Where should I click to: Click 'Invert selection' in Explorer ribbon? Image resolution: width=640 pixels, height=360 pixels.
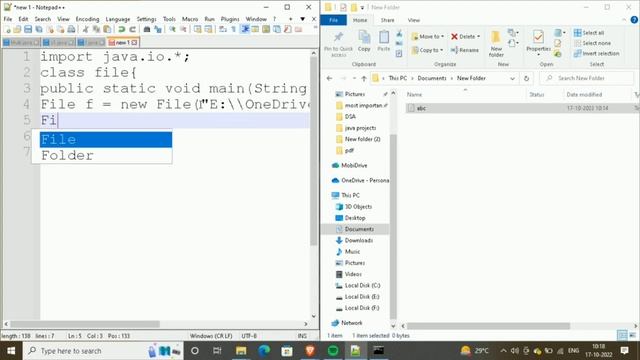(x=596, y=53)
